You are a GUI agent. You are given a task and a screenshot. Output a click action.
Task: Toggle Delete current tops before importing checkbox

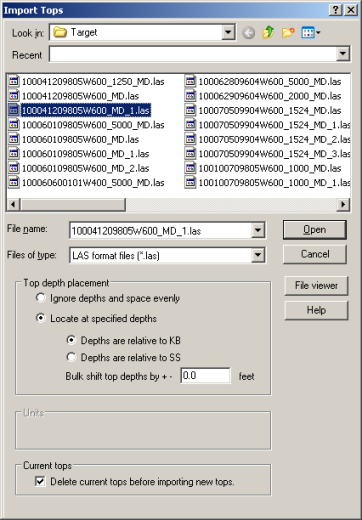[40, 481]
